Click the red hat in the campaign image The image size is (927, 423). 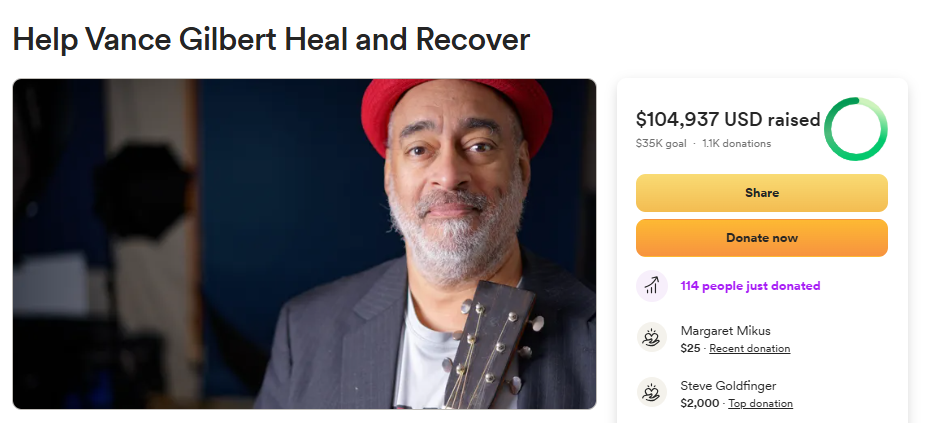click(x=455, y=111)
